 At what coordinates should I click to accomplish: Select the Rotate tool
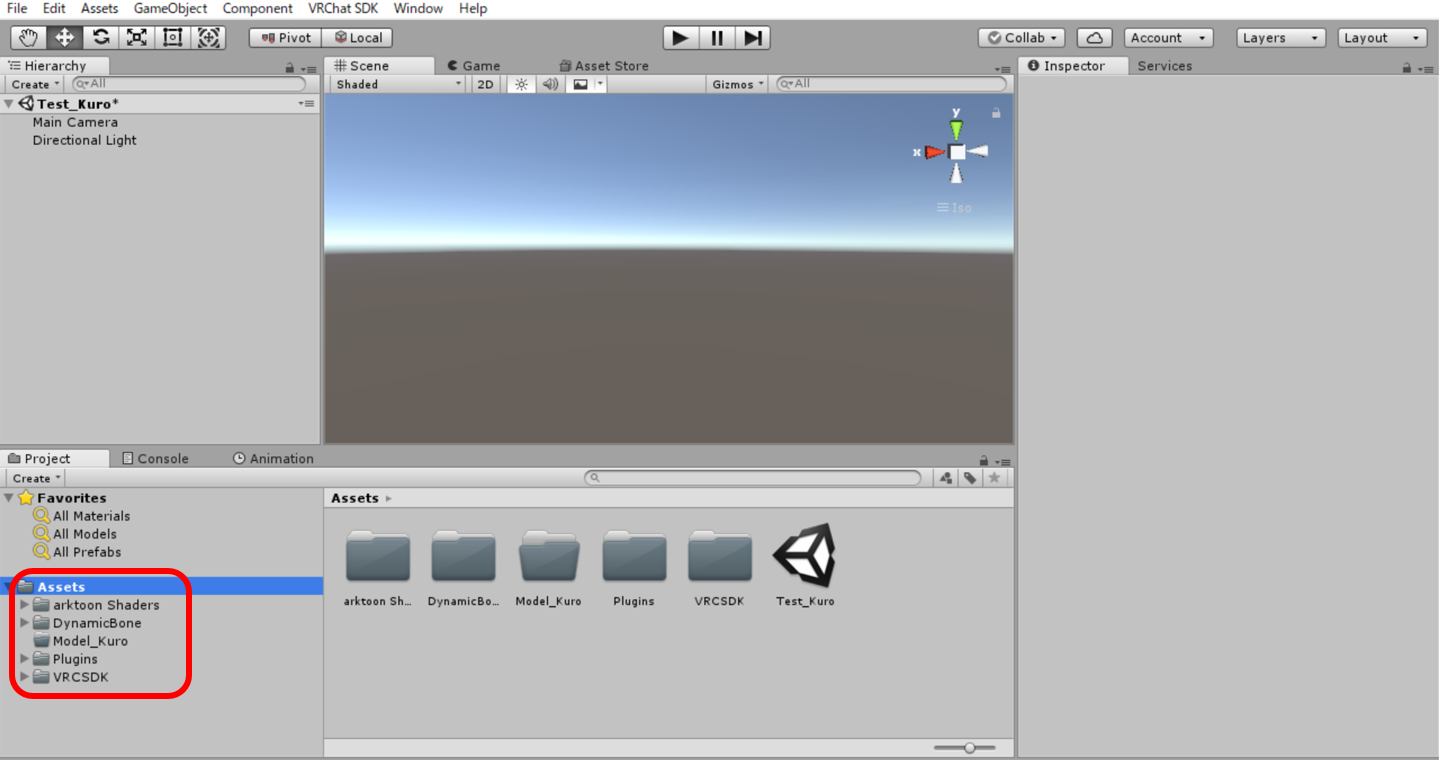tap(101, 38)
